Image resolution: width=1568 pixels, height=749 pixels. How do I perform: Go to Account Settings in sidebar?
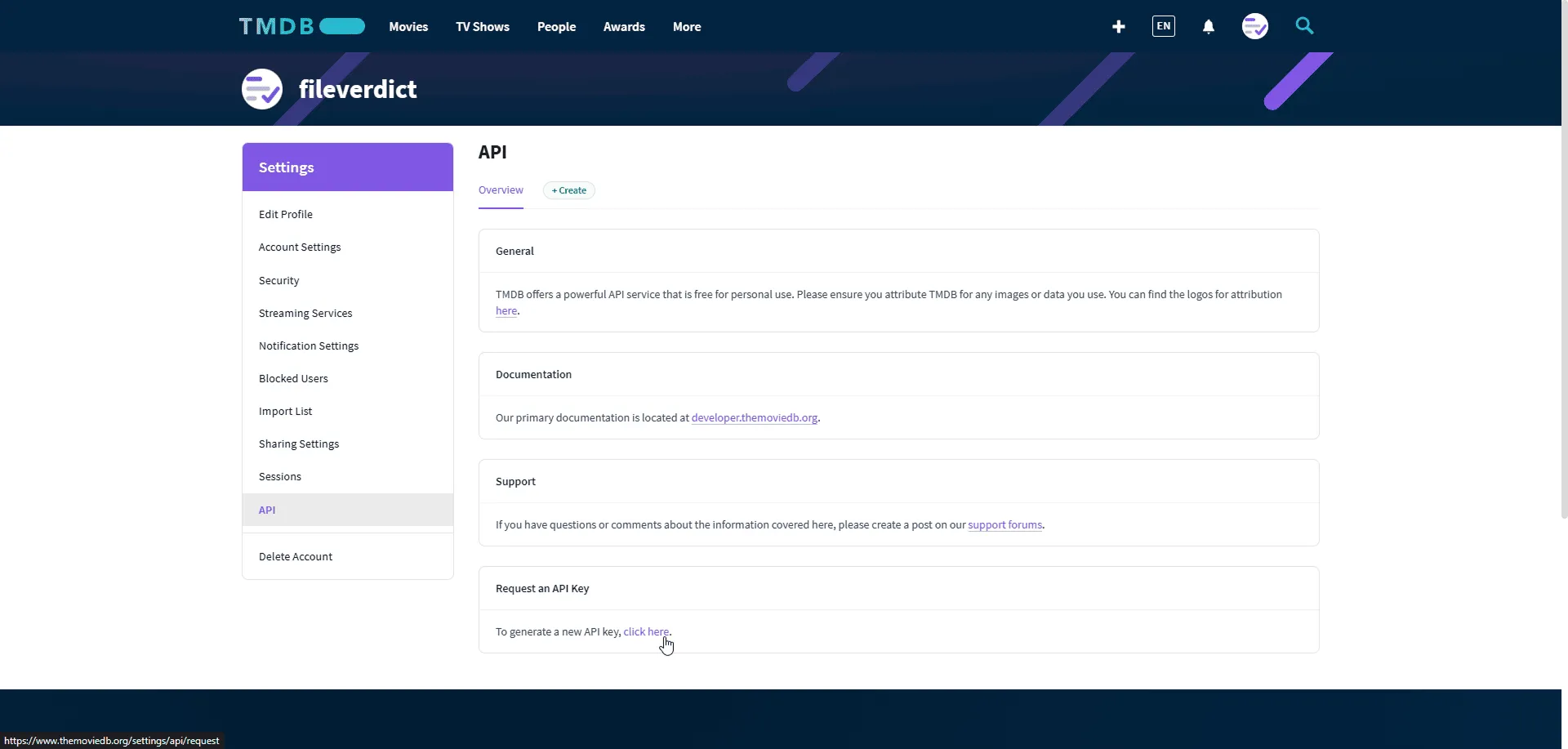point(300,247)
